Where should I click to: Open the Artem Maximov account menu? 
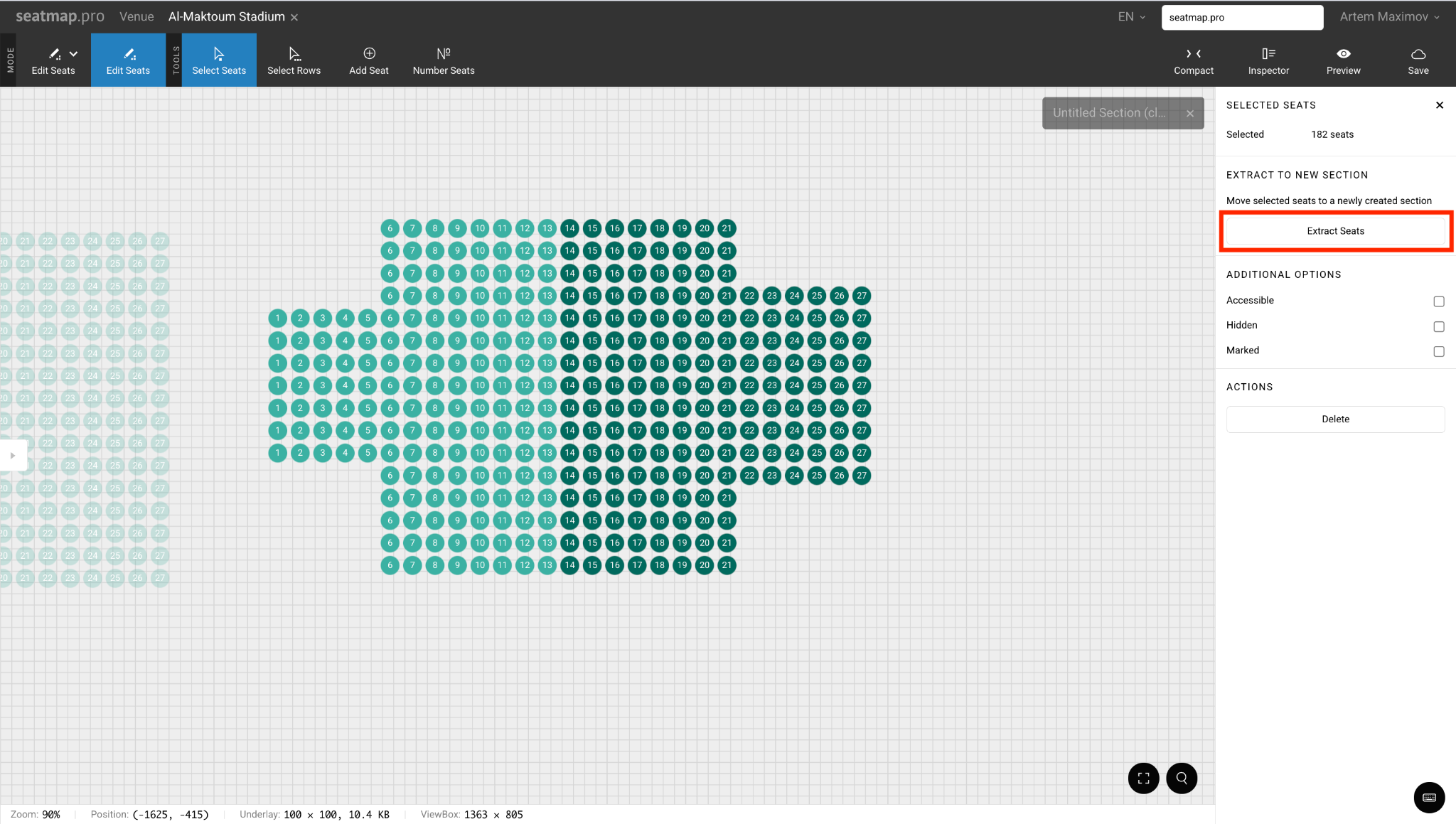click(1389, 17)
